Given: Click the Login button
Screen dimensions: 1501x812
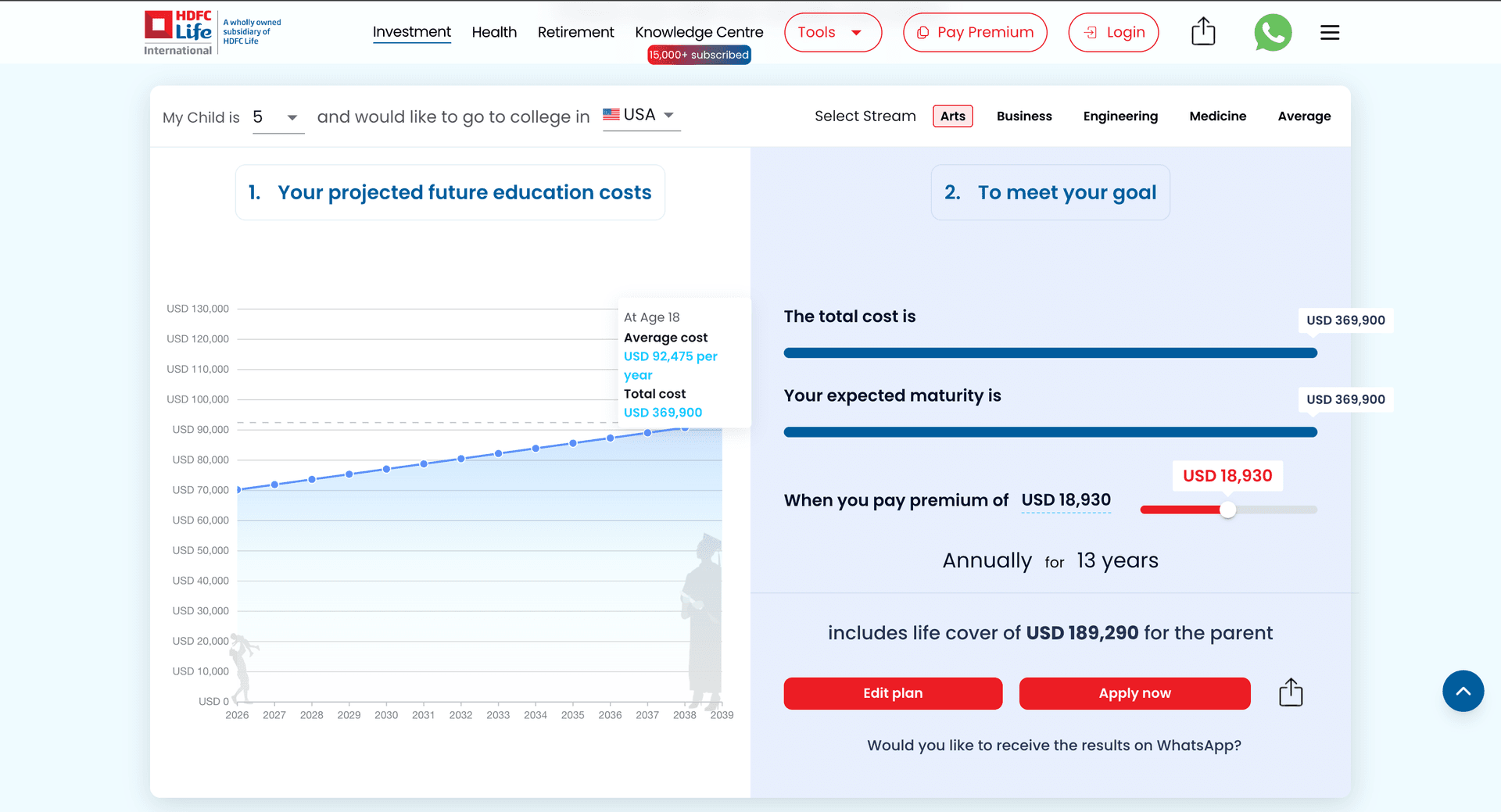Looking at the screenshot, I should [1113, 33].
